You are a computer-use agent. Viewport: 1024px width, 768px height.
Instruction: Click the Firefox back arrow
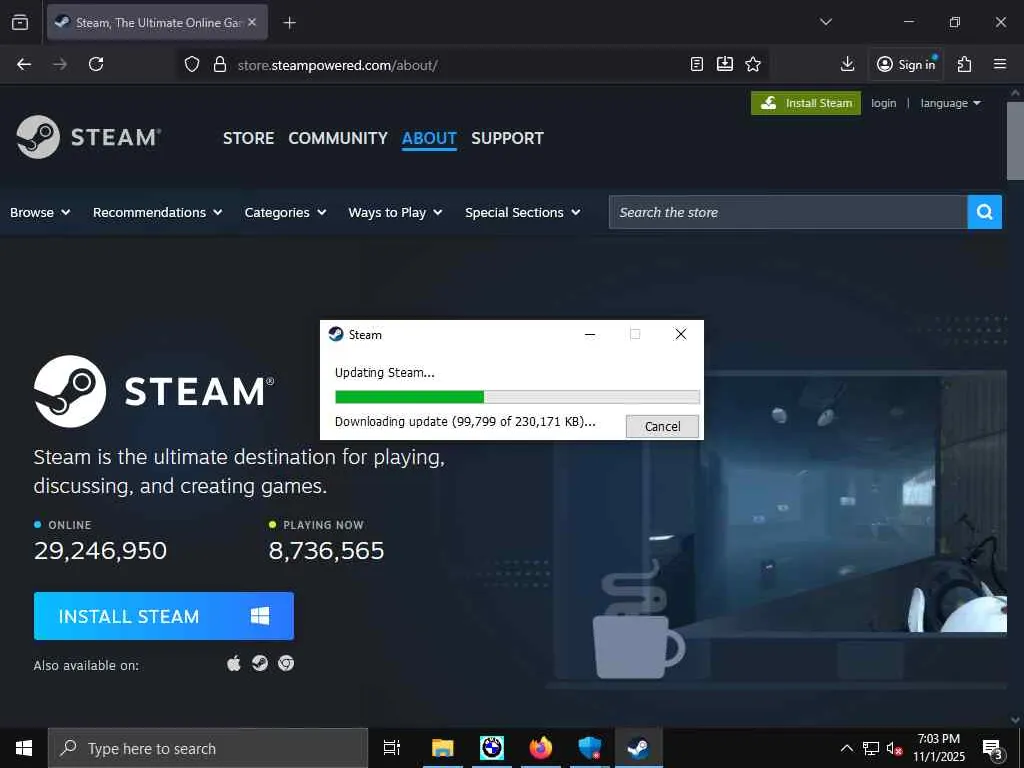[24, 64]
